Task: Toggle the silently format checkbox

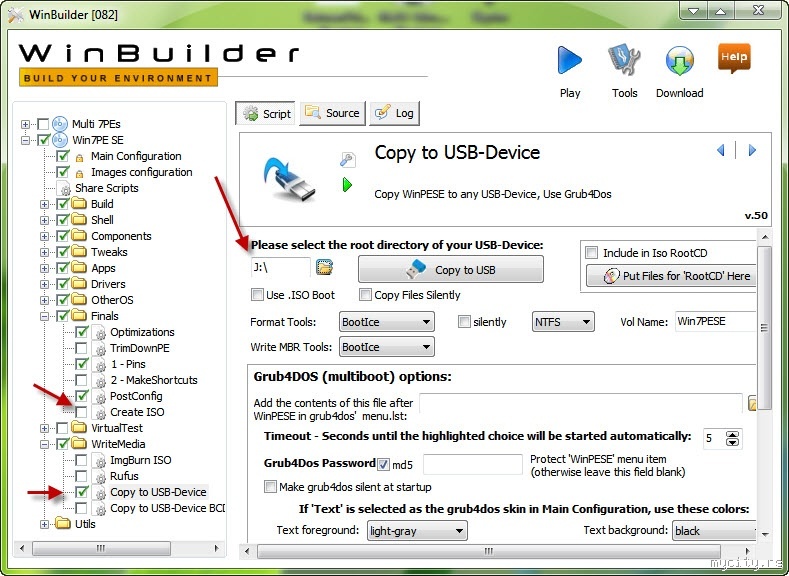Action: click(x=464, y=321)
